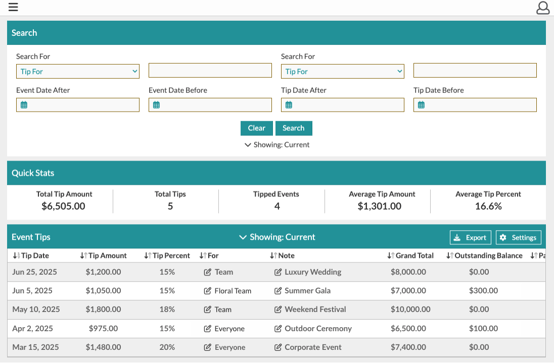Click the $1,301.00 average tip amount
This screenshot has width=554, height=363.
(379, 206)
